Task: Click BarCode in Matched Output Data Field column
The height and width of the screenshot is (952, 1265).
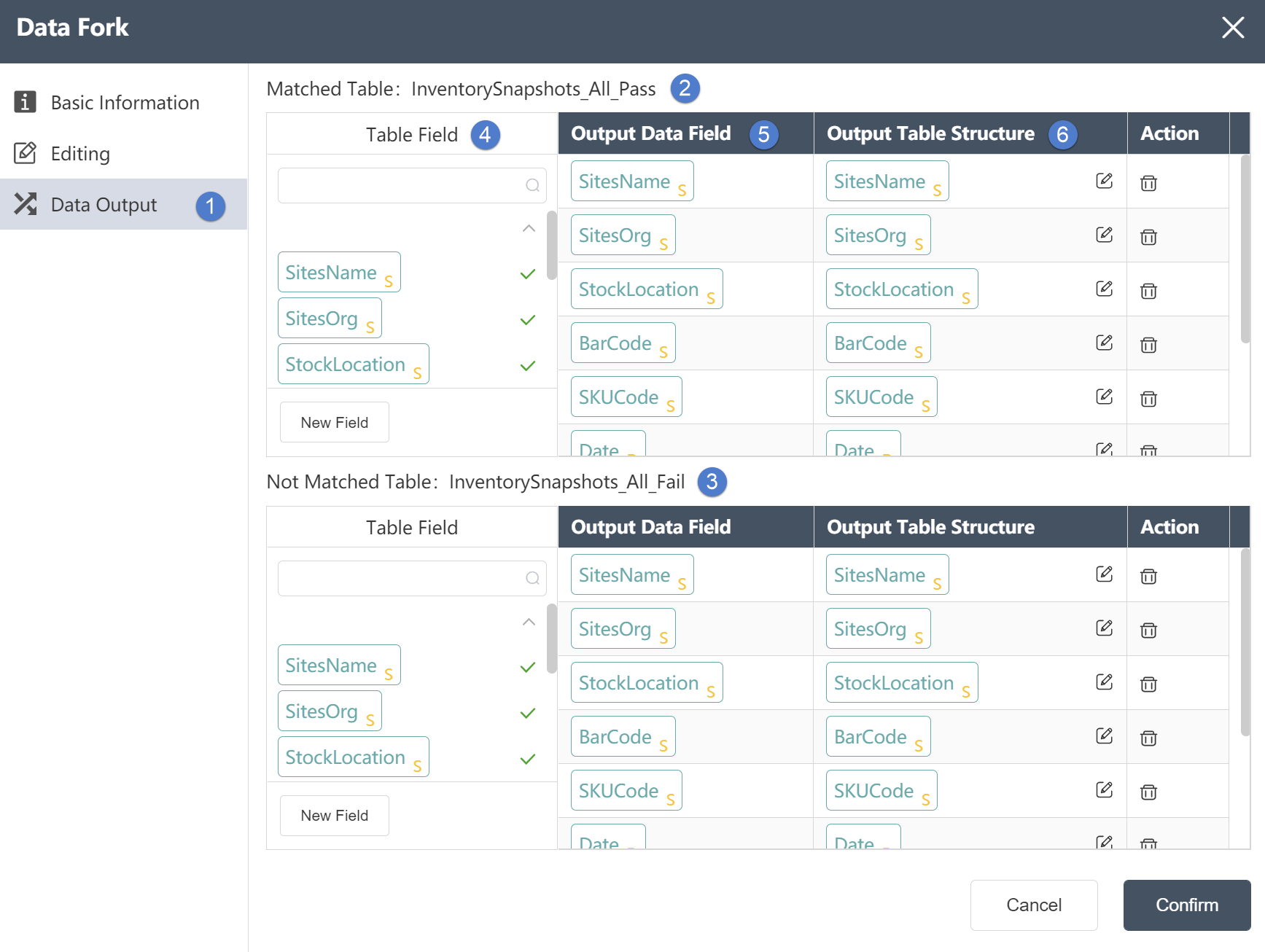Action: point(623,343)
